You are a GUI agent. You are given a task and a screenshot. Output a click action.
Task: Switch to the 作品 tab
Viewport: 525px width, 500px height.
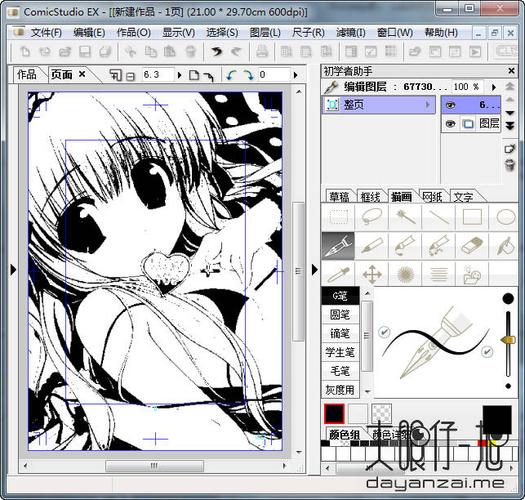tap(27, 74)
